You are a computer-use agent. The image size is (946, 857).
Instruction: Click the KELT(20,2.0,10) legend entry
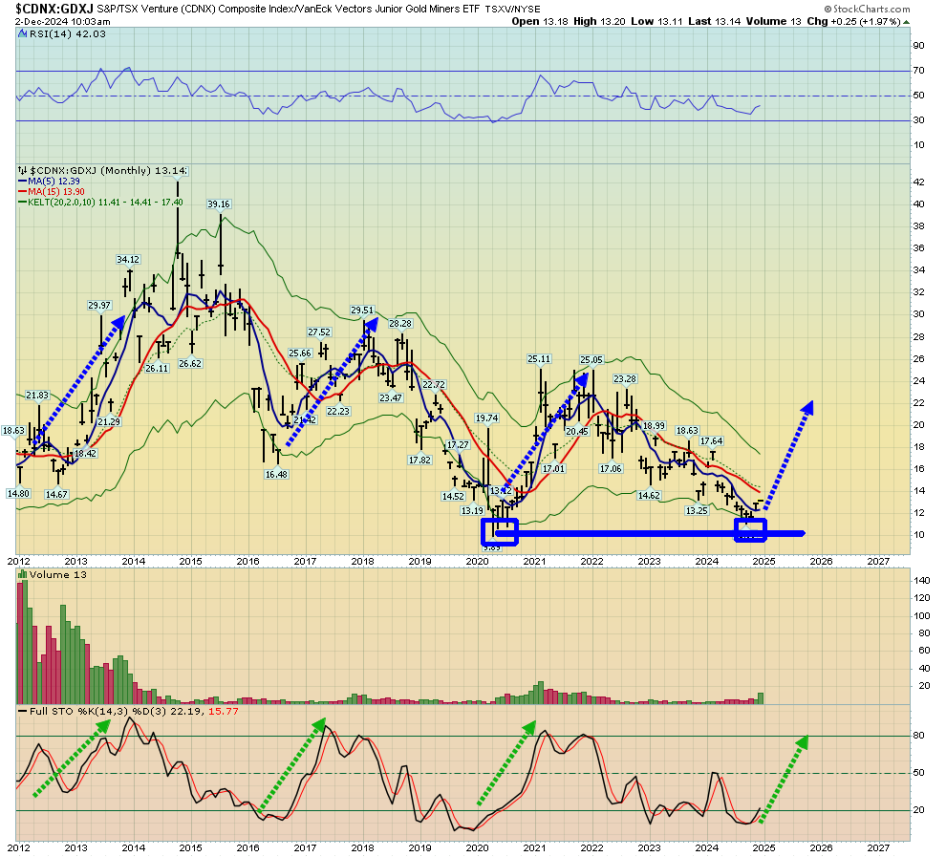[x=101, y=202]
